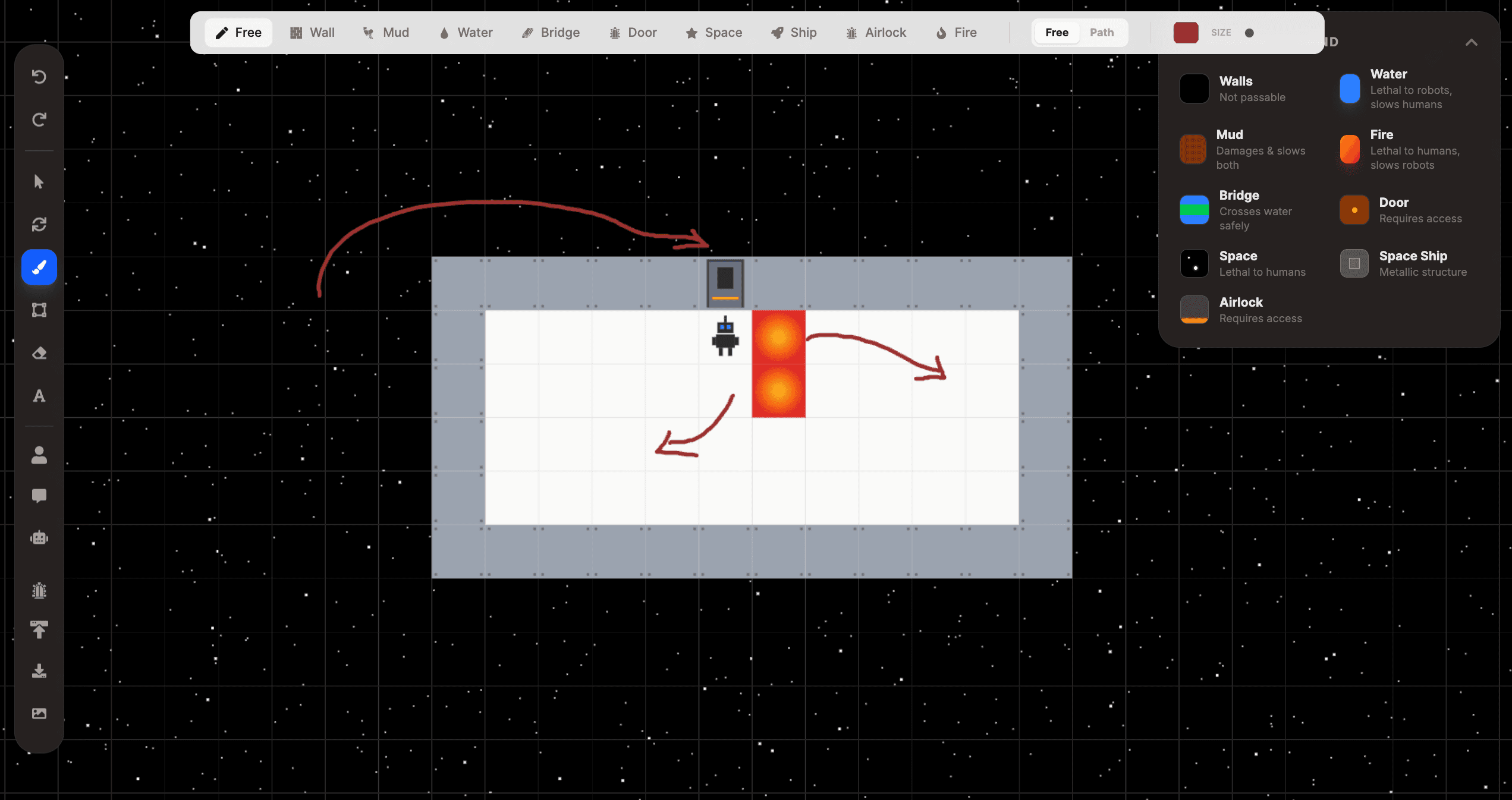Click the rotate refresh icon in sidebar
1512x800 pixels.
39,224
